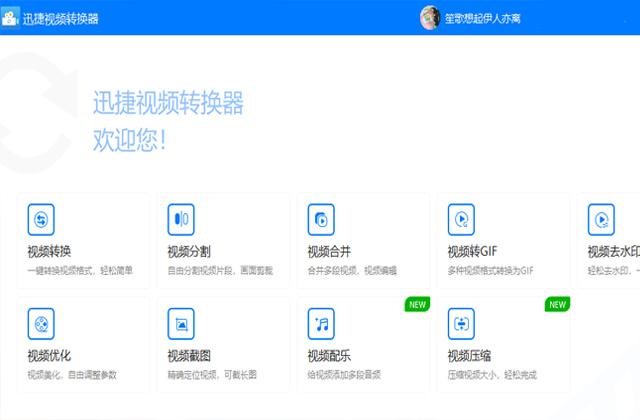This screenshot has width=640, height=420.
Task: Click NEW badge on 视频压缩 card
Action: pos(557,304)
